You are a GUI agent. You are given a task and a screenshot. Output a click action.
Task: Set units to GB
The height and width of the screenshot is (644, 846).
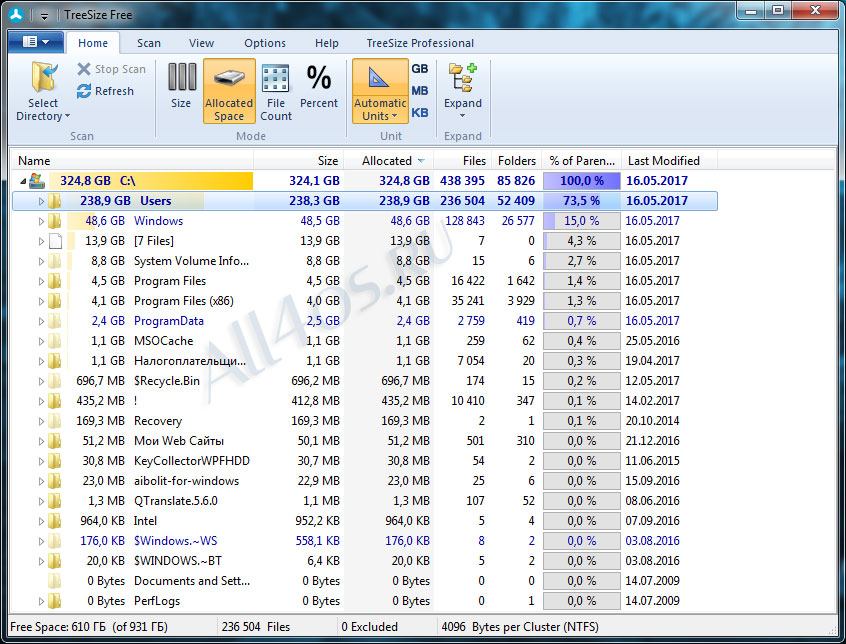pyautogui.click(x=420, y=68)
